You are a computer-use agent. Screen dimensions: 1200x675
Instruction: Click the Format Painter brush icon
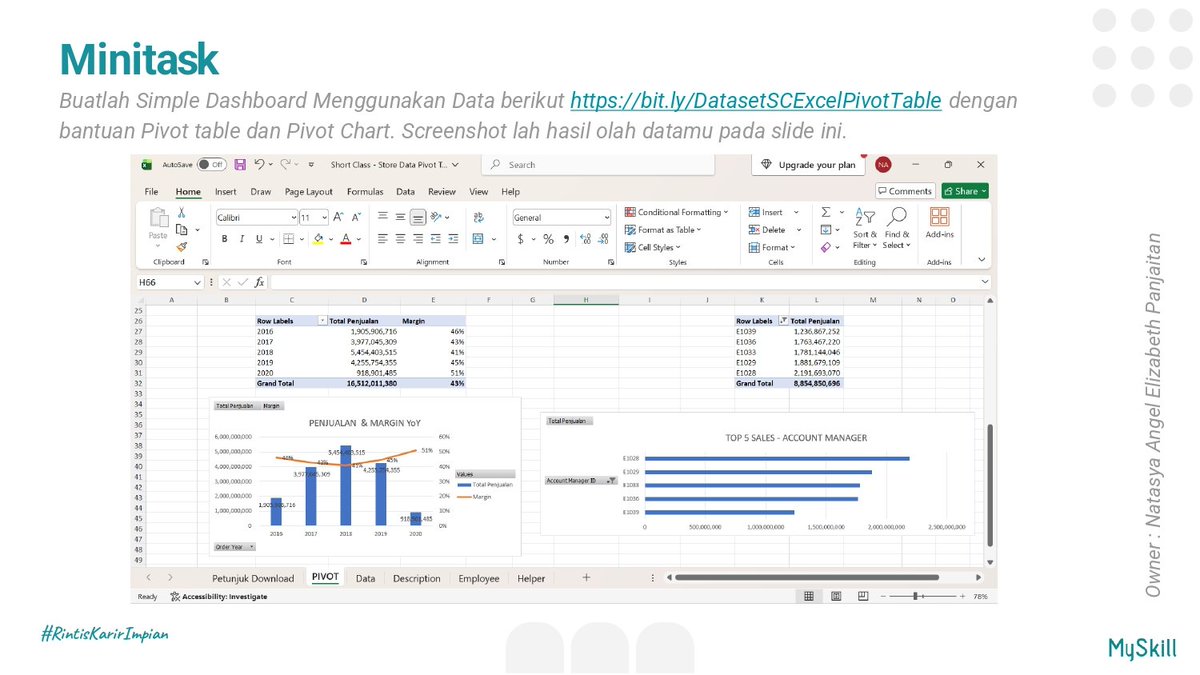click(x=182, y=246)
